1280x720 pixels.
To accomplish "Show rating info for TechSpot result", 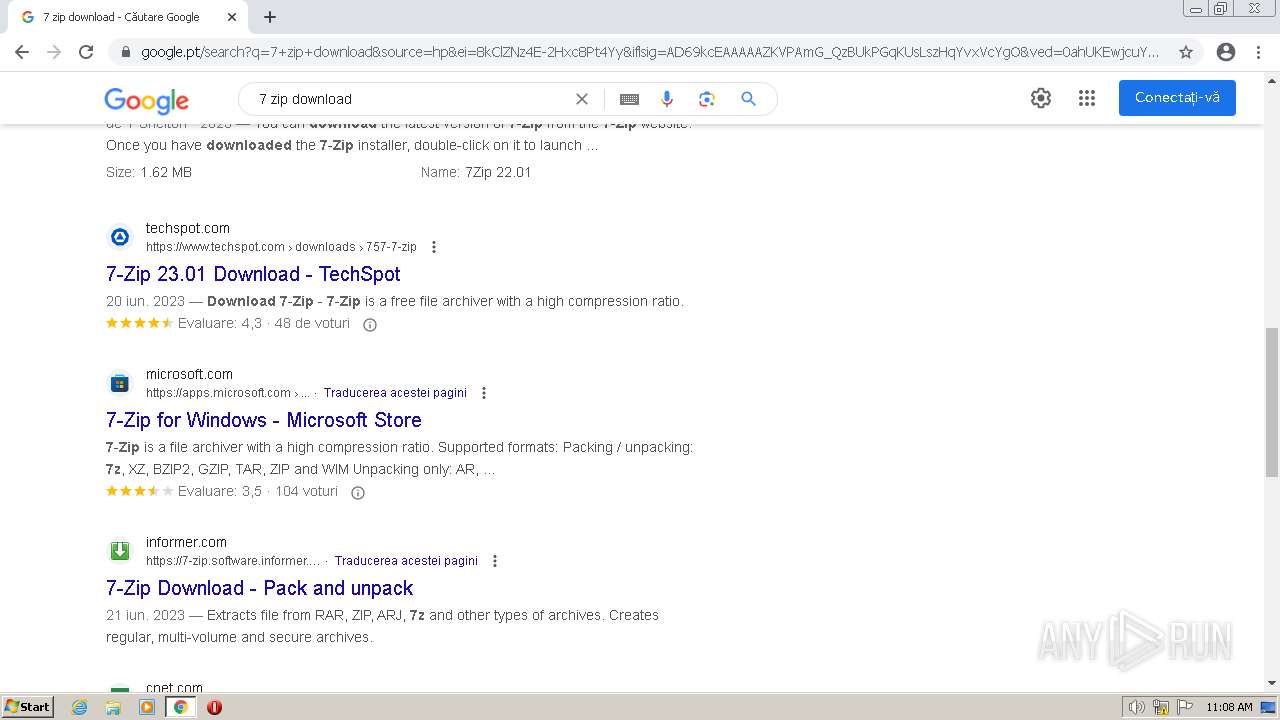I will pos(370,324).
